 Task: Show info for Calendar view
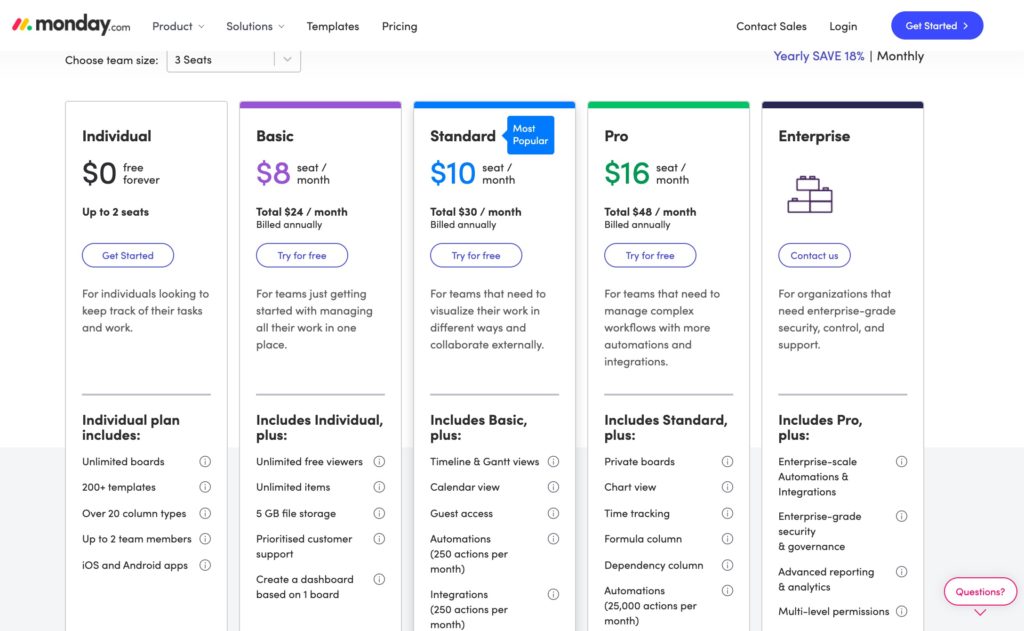pos(553,487)
